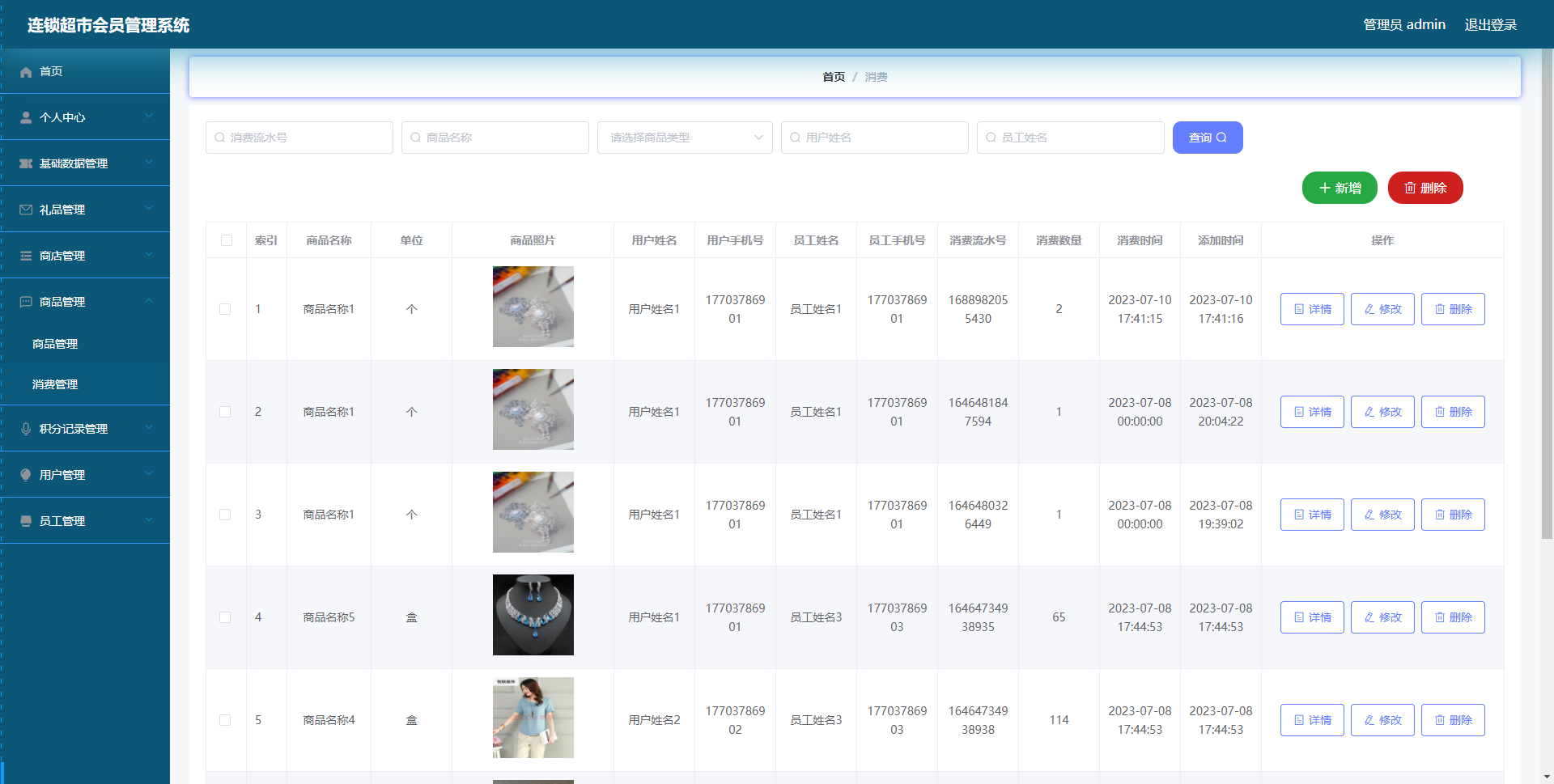
Task: Check the checkbox for row 4
Action: point(225,618)
